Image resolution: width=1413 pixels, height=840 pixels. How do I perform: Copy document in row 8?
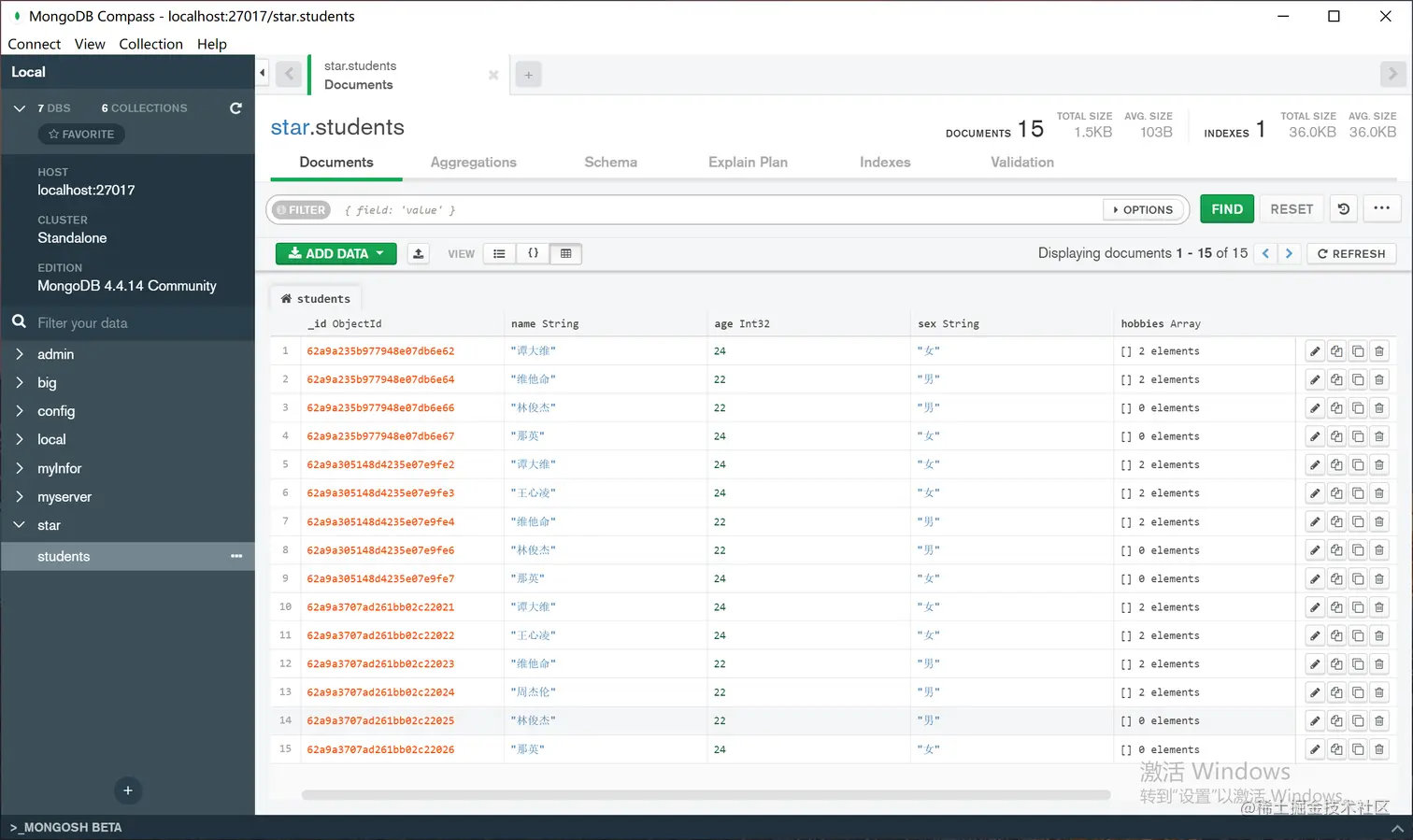pyautogui.click(x=1336, y=550)
